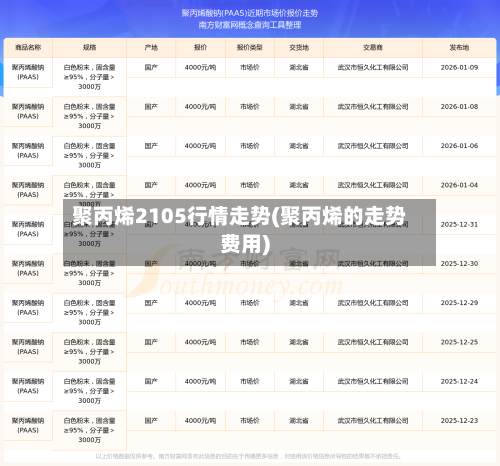This screenshot has width=500, height=466.
Task: Click 武汉市恒久化工有限公司 in the 2026-01-08 row
Action: tap(373, 107)
